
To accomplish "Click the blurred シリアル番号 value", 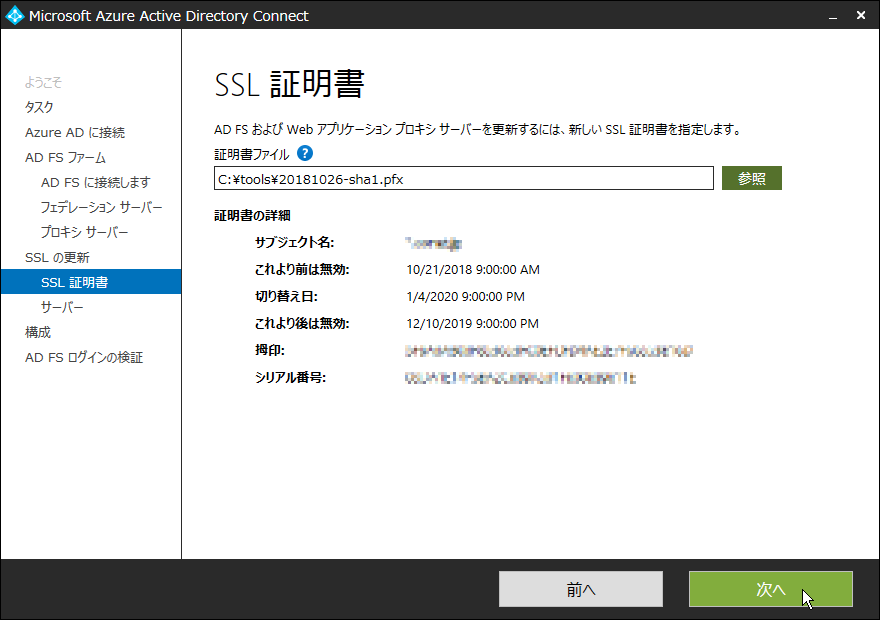I will coord(520,378).
